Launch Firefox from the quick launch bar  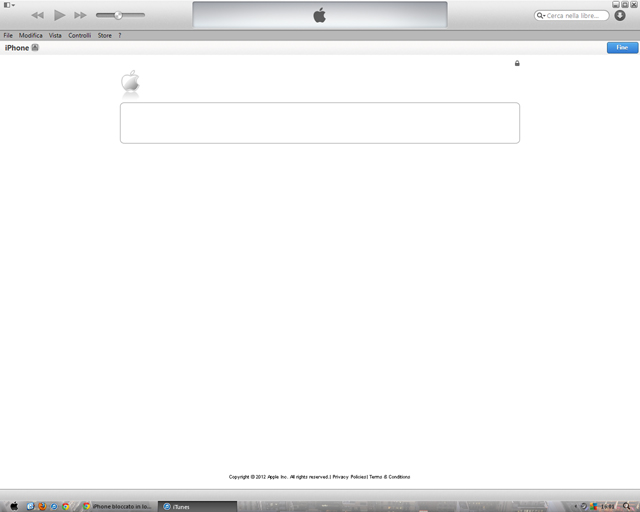[x=42, y=506]
